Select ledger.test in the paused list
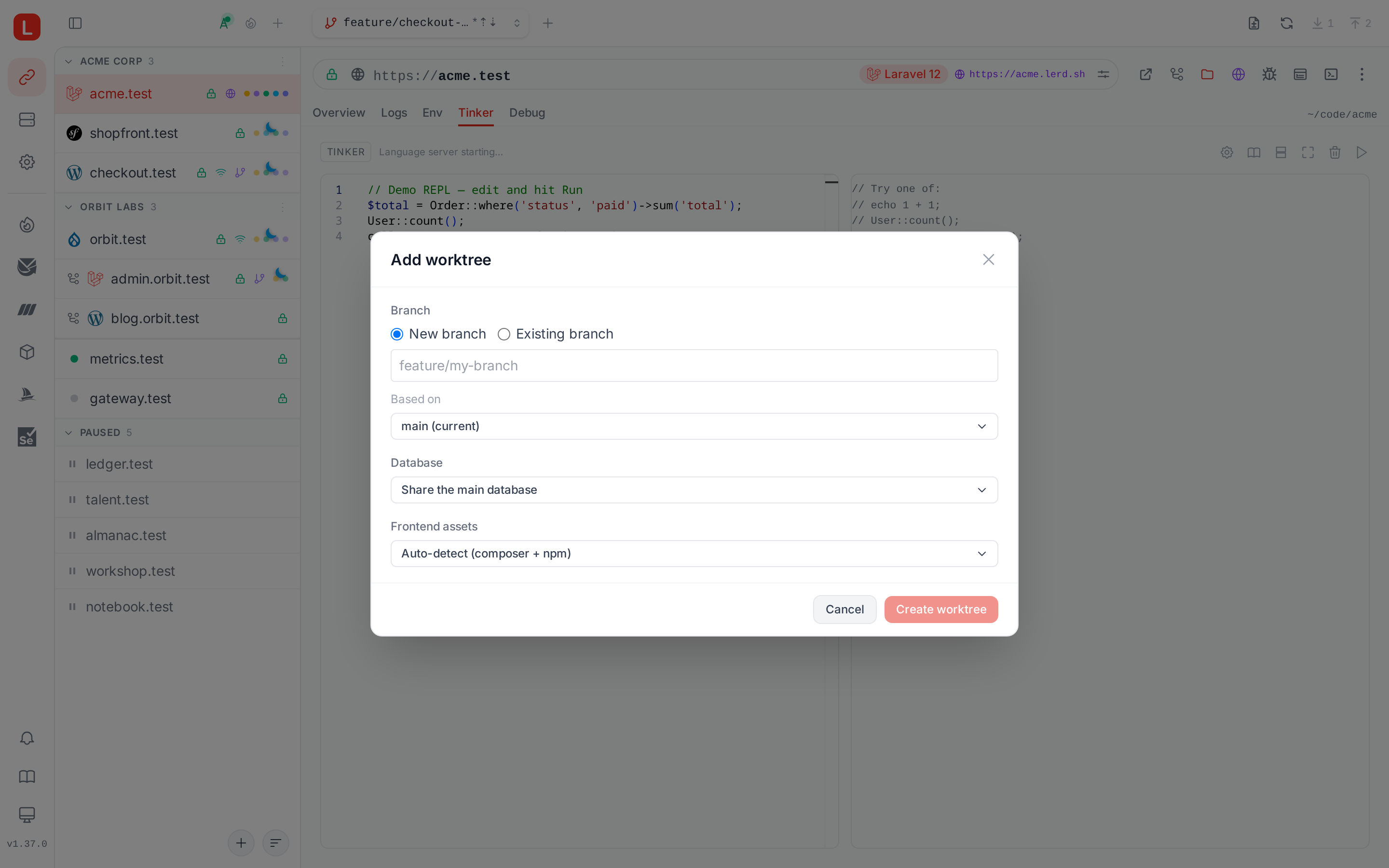 point(177,464)
